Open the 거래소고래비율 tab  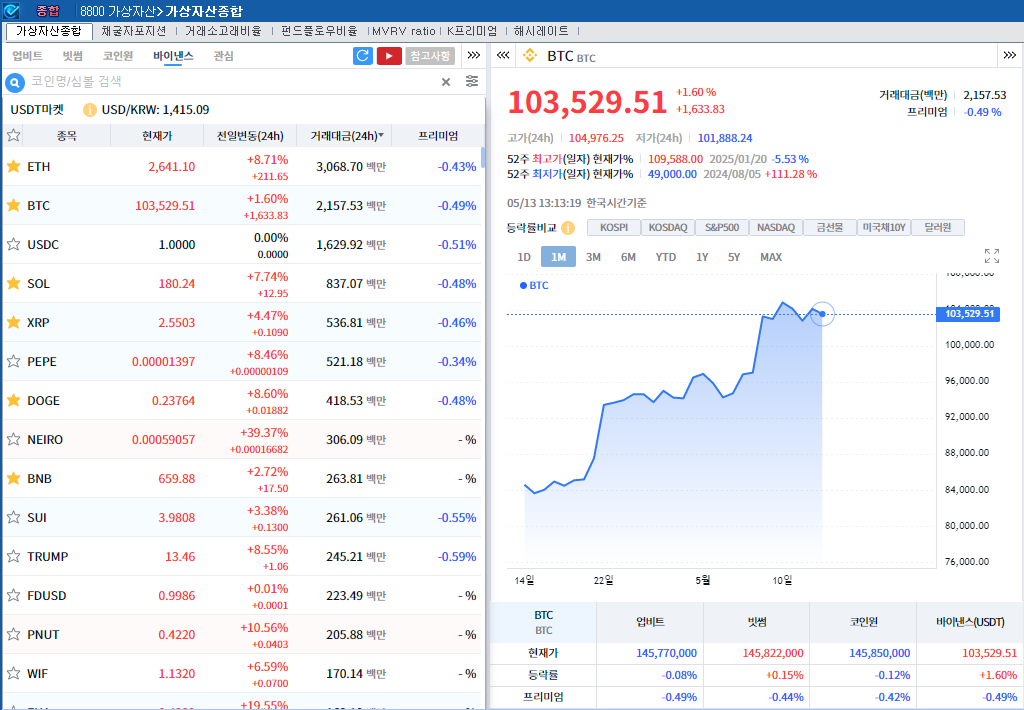223,31
